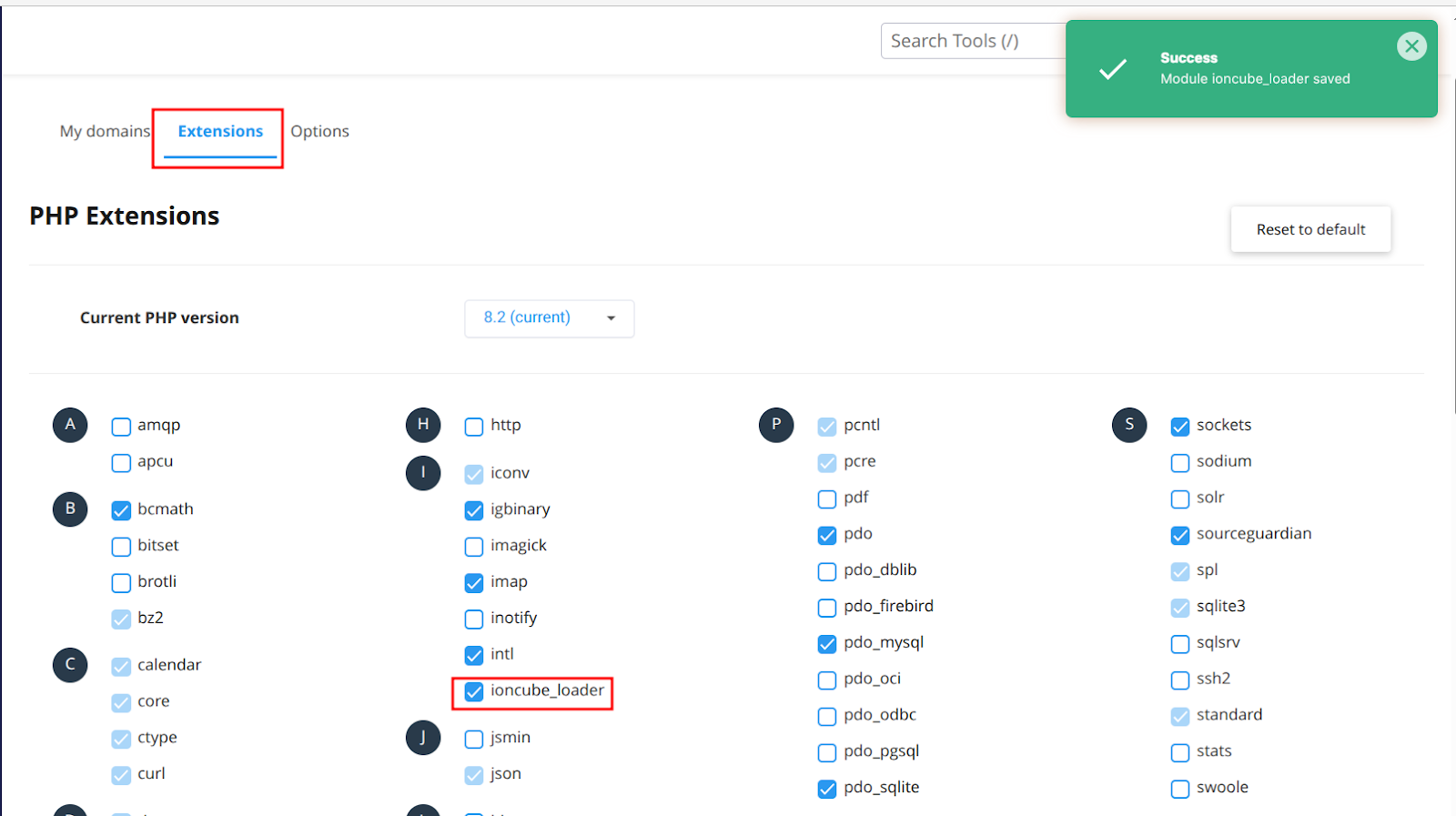Click the letter C group badge

(70, 665)
